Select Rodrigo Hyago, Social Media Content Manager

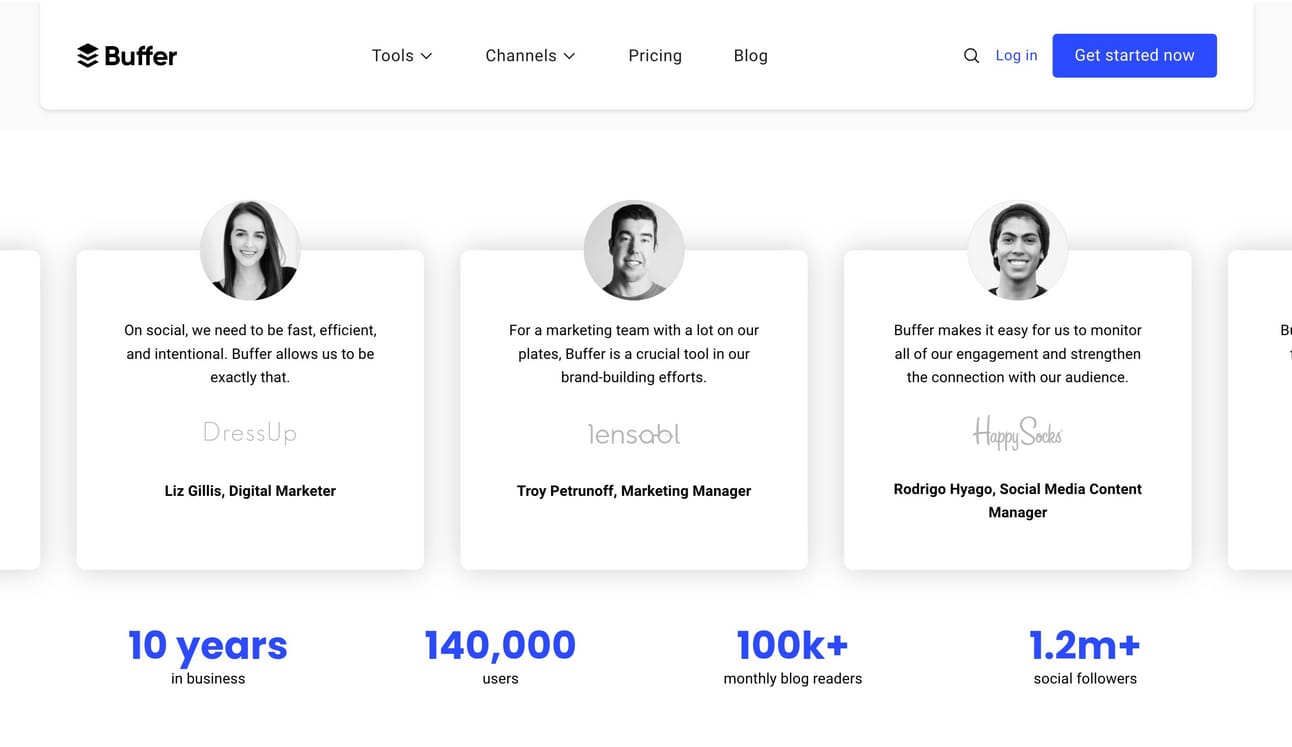tap(1018, 500)
